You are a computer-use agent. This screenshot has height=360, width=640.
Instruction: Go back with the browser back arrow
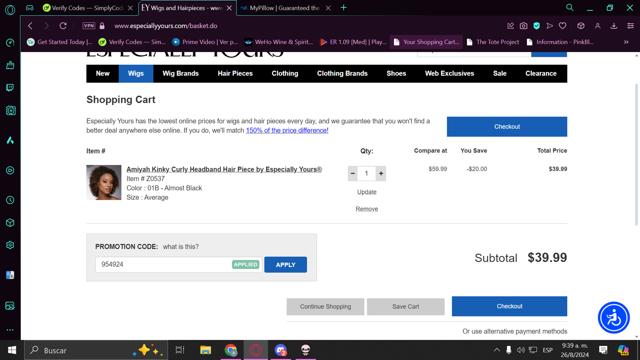tap(30, 26)
